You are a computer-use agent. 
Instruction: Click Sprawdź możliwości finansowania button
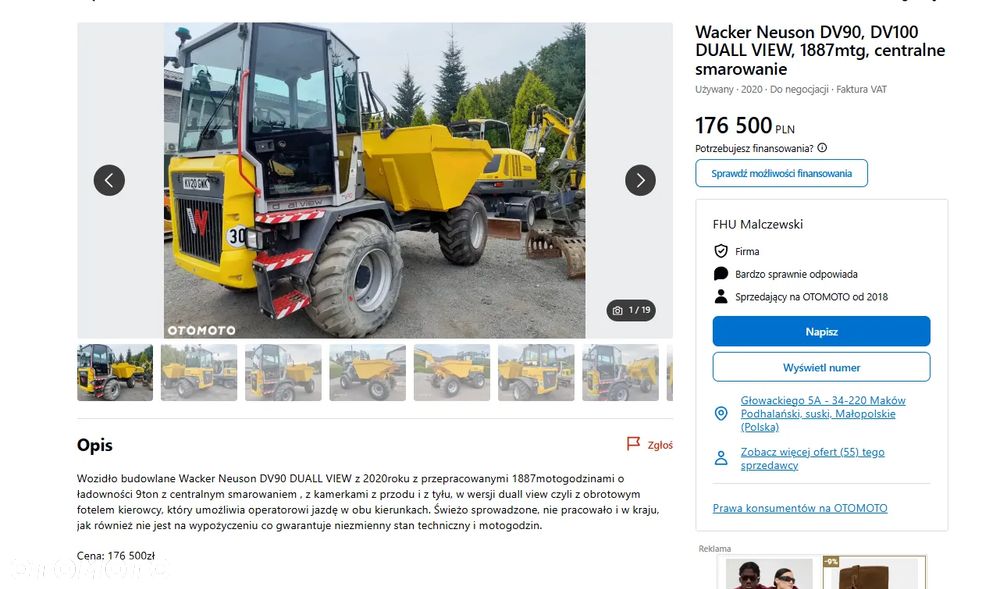point(781,173)
